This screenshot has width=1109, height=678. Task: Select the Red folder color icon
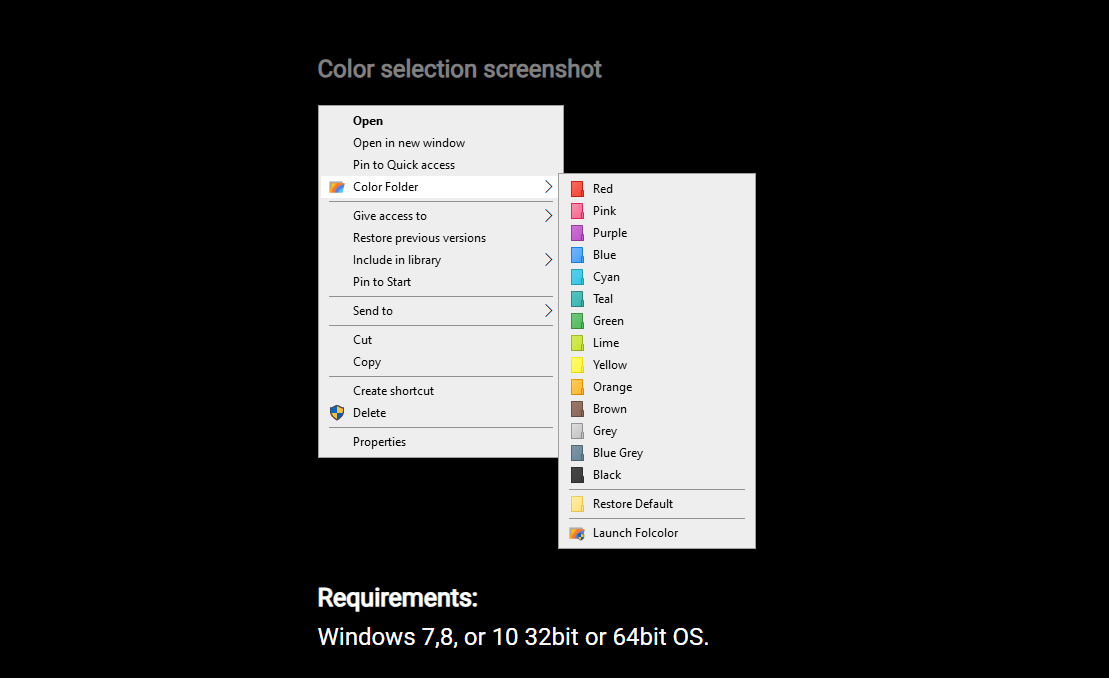point(577,188)
